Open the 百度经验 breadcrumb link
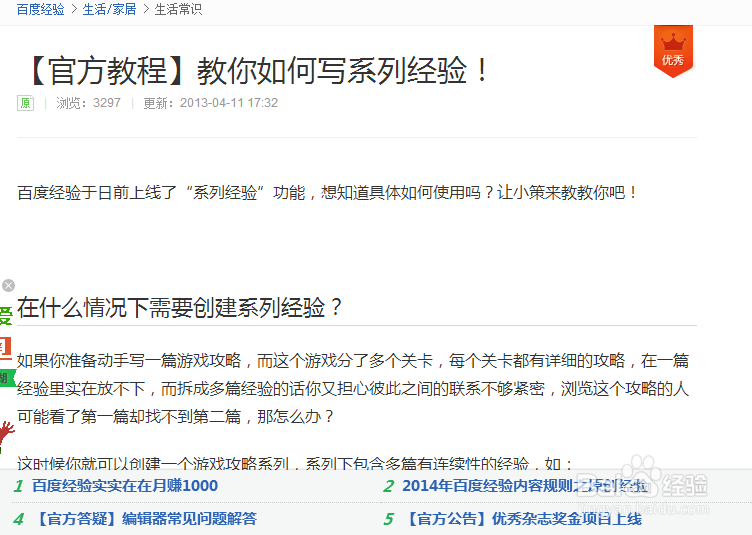The width and height of the screenshot is (752, 535). (x=40, y=9)
